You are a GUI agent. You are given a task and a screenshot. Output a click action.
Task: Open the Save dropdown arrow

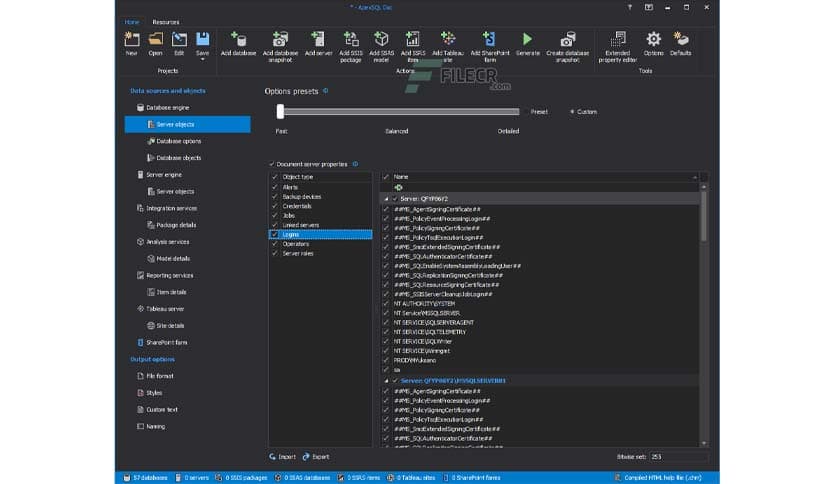(x=203, y=60)
